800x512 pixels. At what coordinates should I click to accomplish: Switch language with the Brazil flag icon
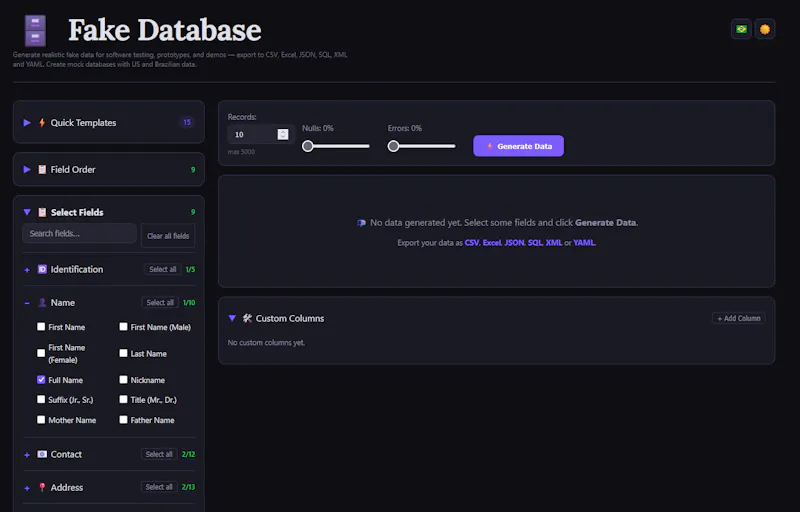pos(741,29)
